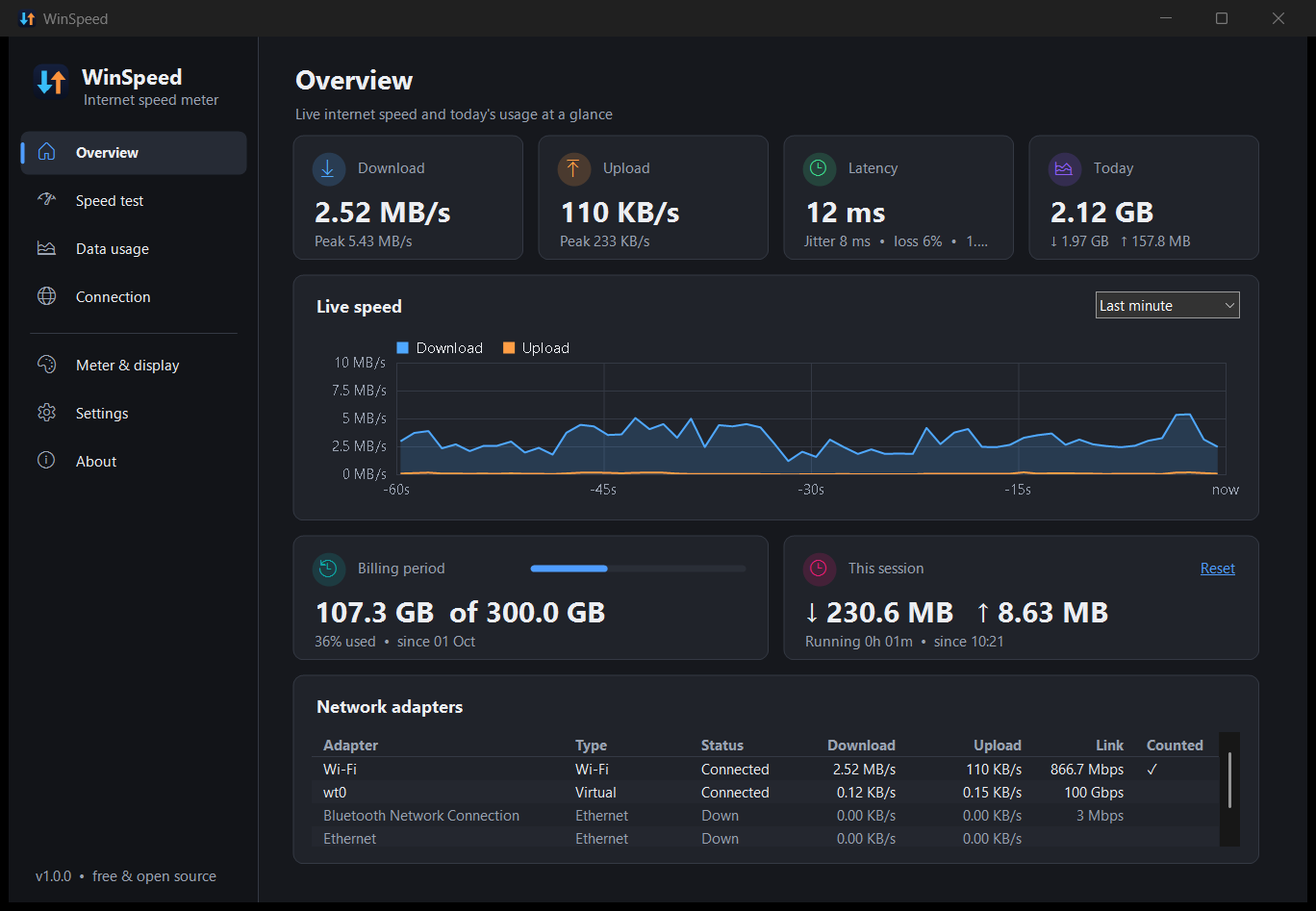The width and height of the screenshot is (1316, 911).
Task: Navigate to the Connection page
Action: point(134,297)
